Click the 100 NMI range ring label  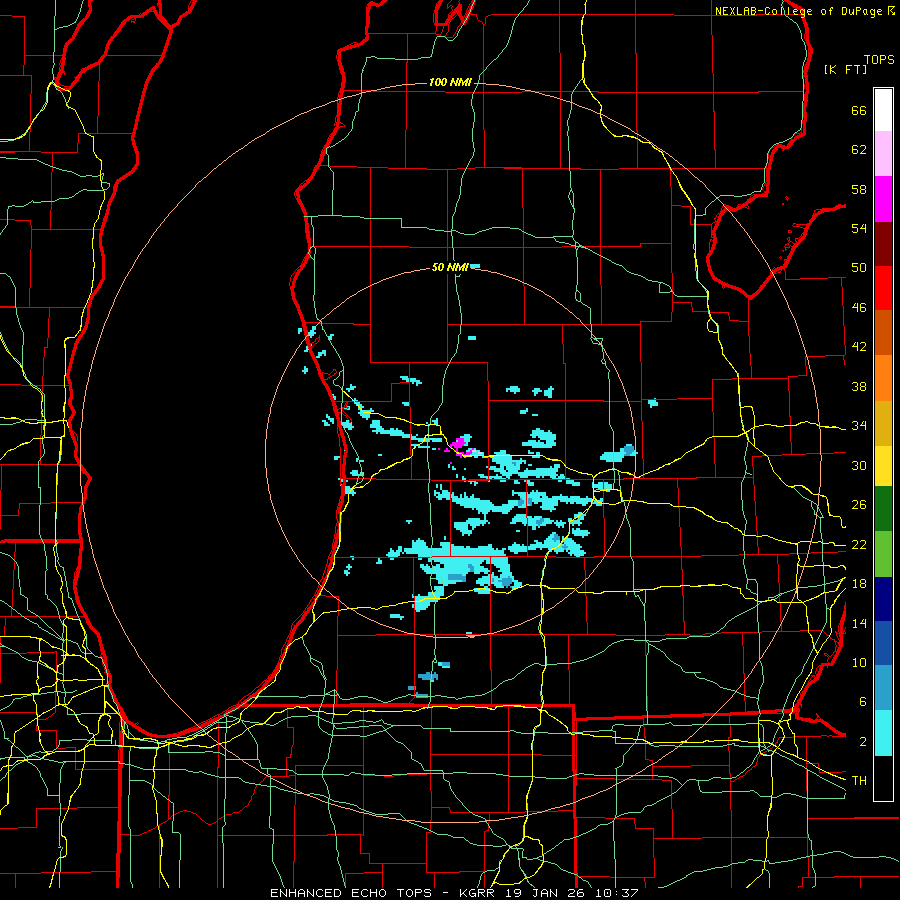click(450, 83)
